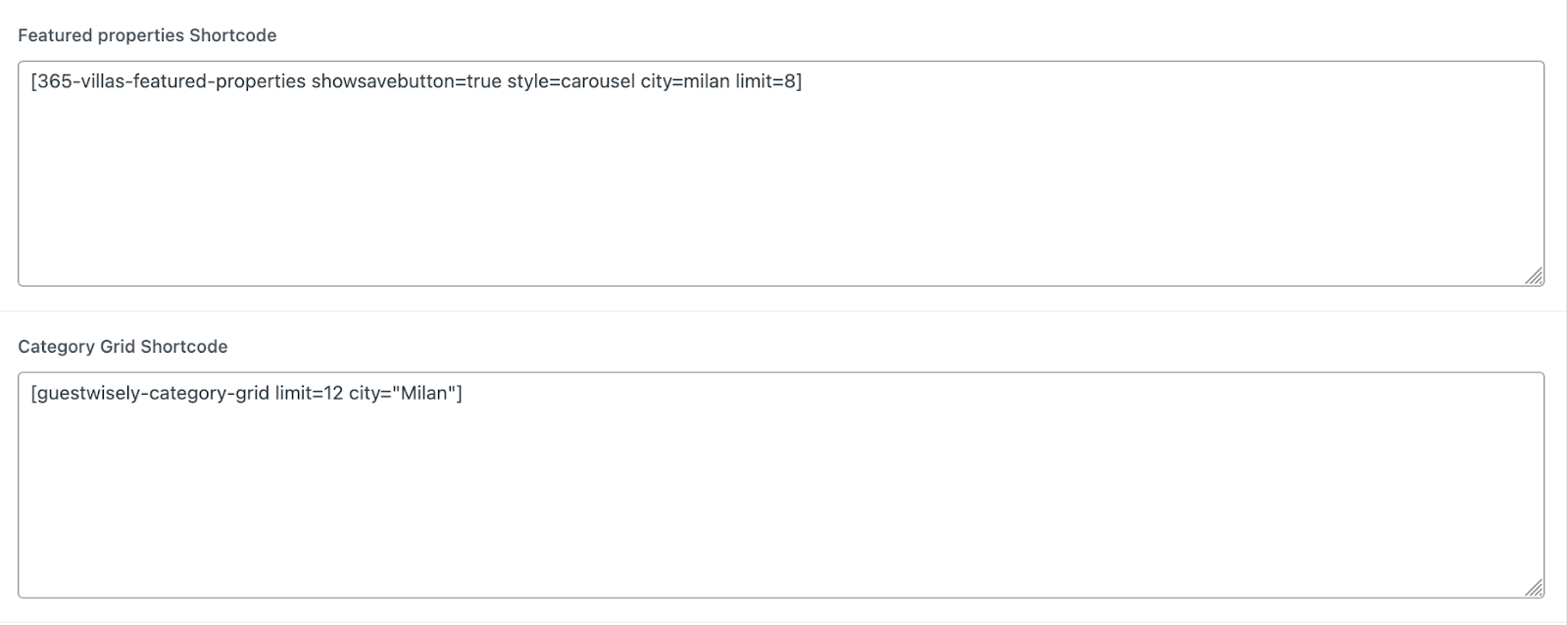Click city="Milan" in the category shortcode
1568x625 pixels.
(402, 393)
